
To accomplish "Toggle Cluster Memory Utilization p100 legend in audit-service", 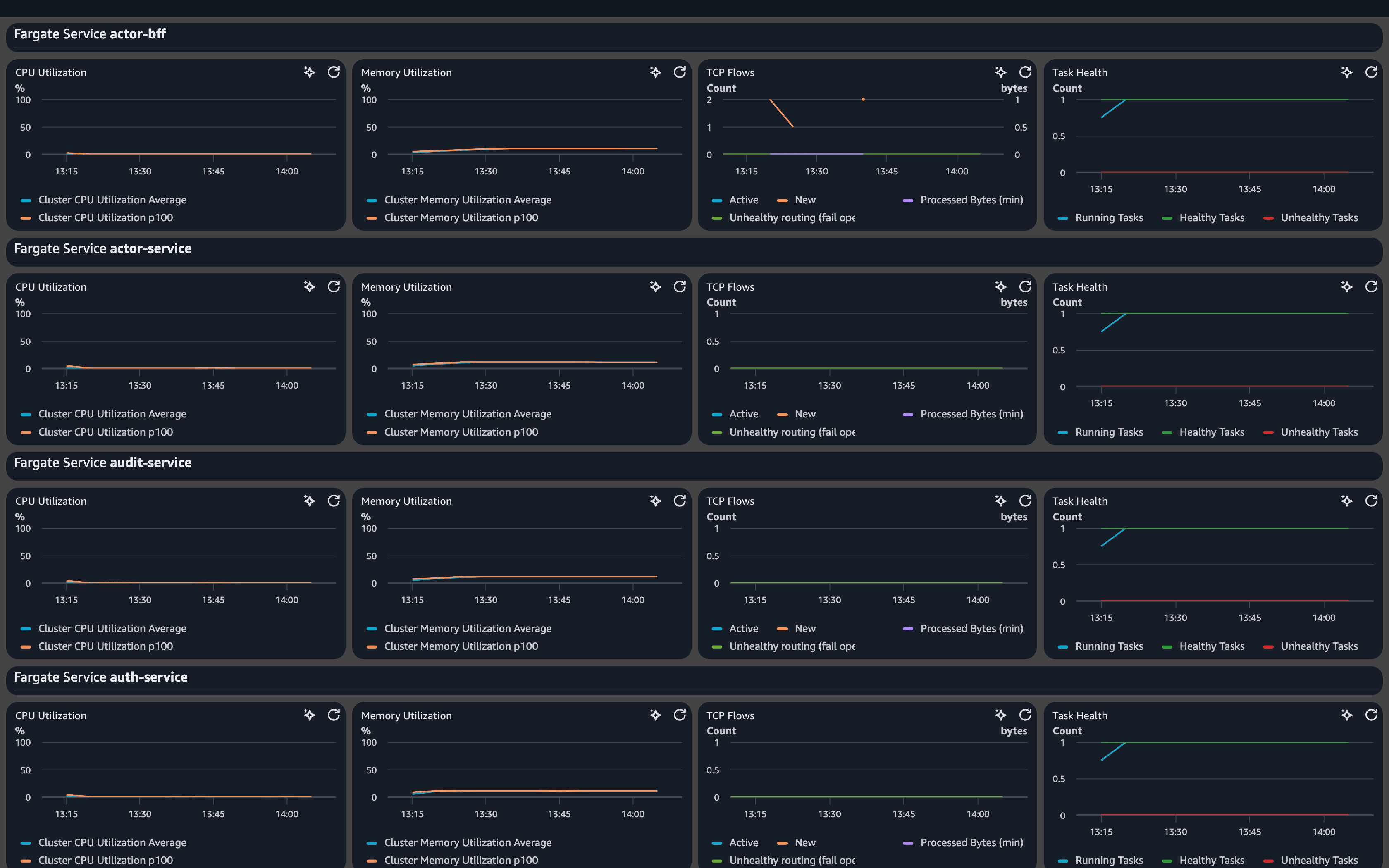I will click(x=452, y=646).
